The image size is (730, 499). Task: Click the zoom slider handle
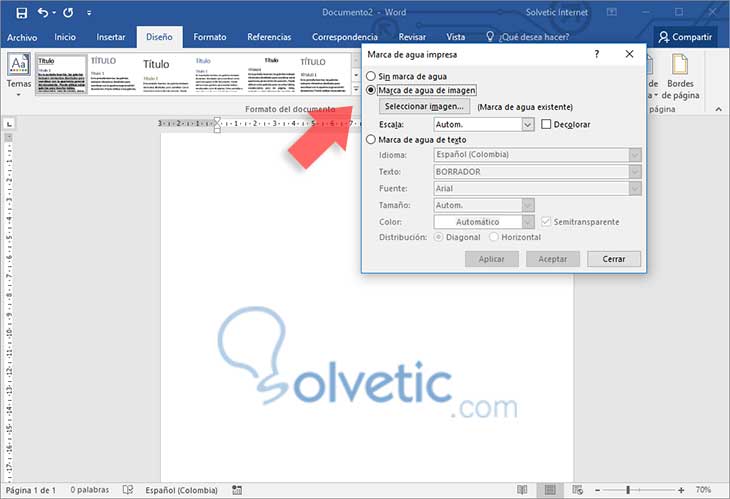point(628,490)
